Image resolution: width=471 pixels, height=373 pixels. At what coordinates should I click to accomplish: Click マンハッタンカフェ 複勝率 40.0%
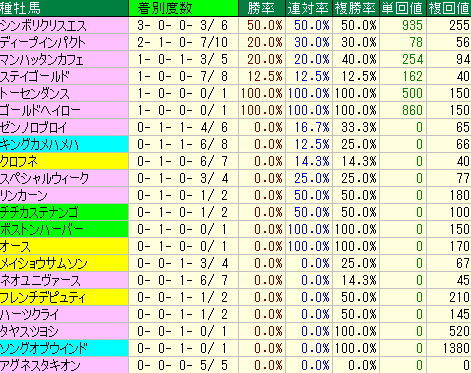coord(359,59)
